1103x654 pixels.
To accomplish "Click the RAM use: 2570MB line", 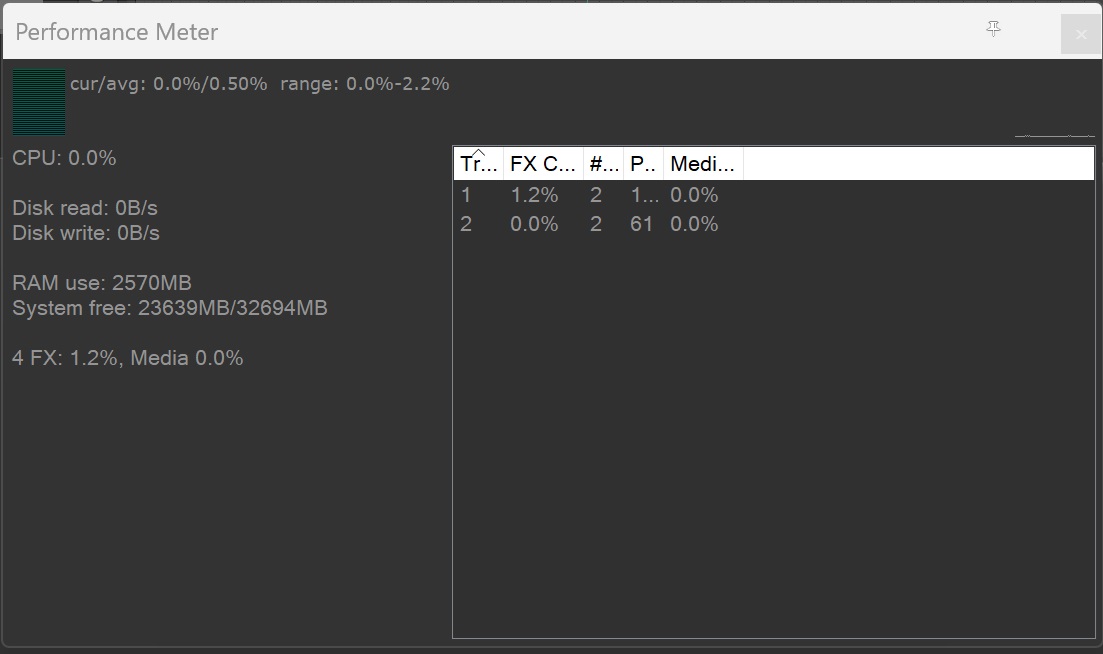I will click(102, 283).
